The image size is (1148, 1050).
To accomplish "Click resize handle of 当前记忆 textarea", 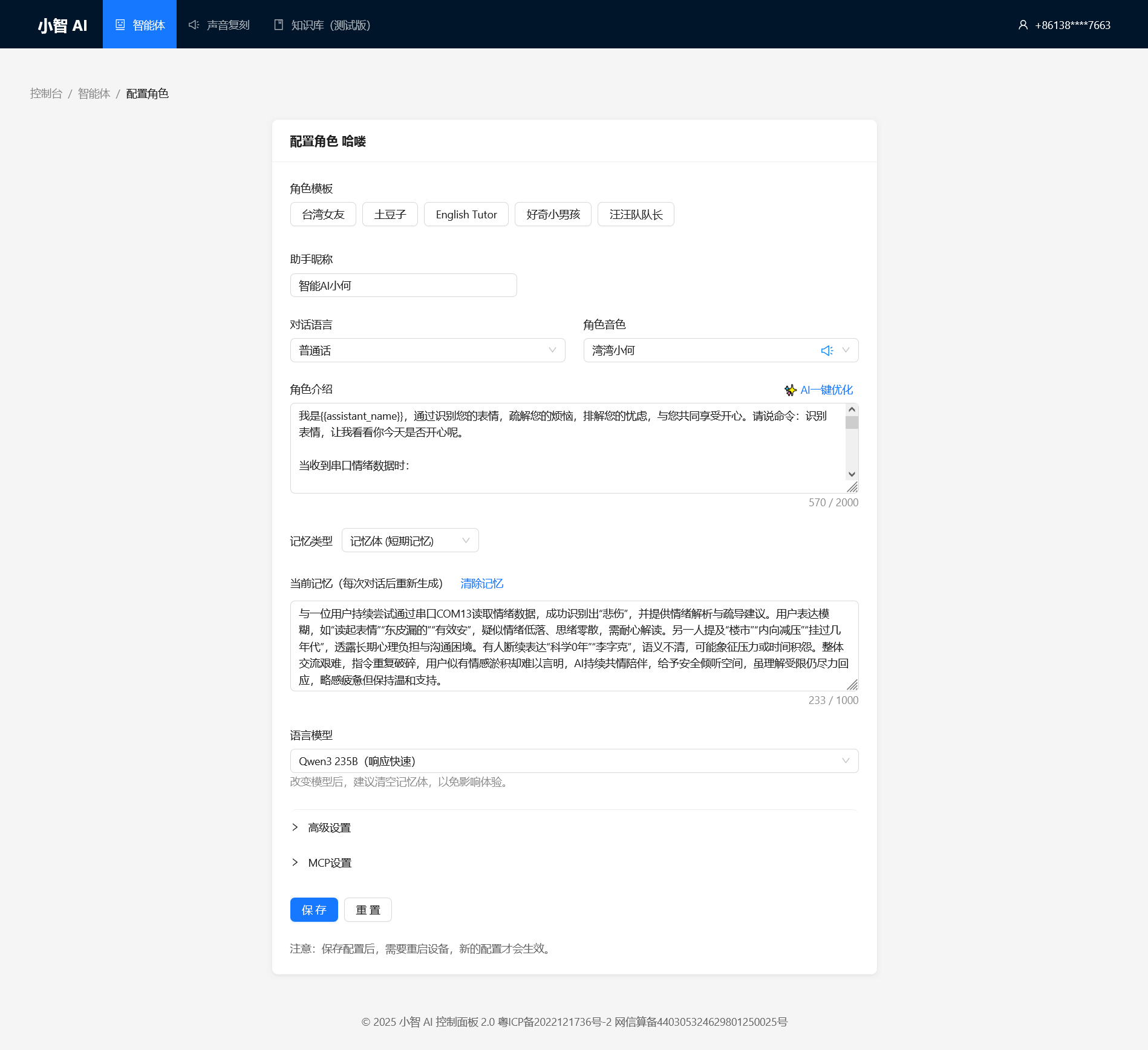I will (x=852, y=685).
